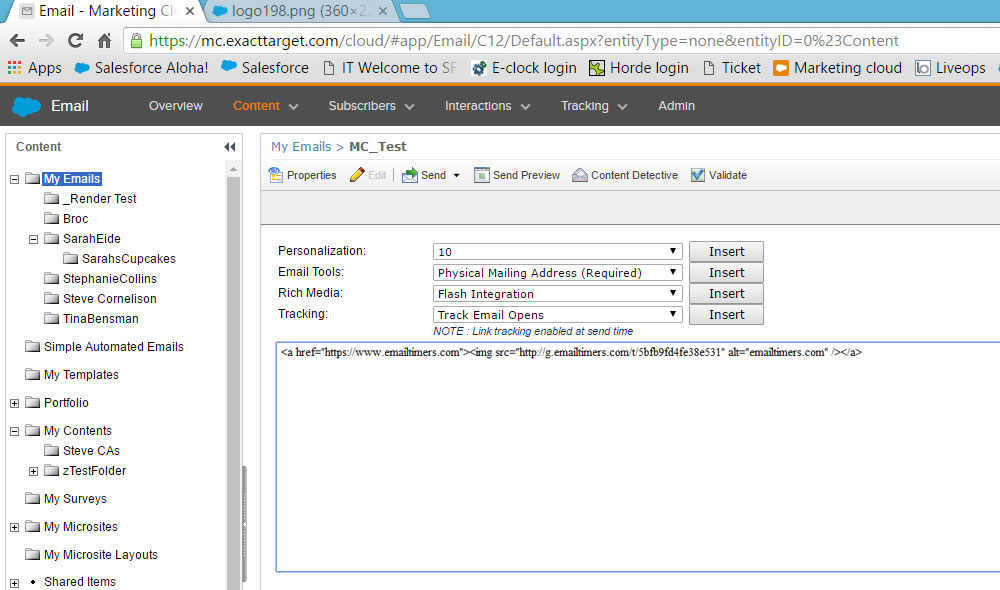Click the Edit pencil toolbar item
Screen dimensions: 1000x590
point(367,175)
